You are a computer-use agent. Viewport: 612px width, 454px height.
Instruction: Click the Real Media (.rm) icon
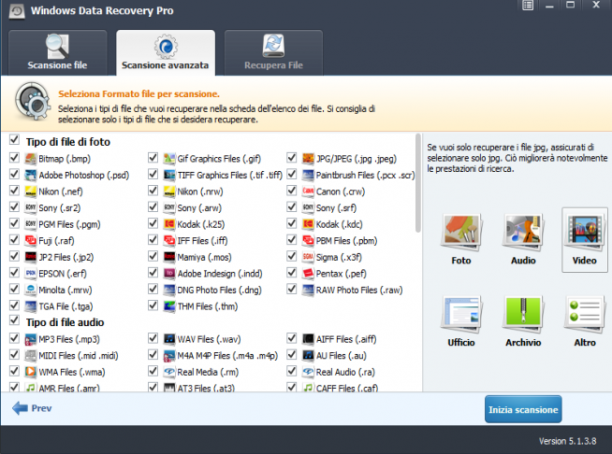tap(169, 372)
